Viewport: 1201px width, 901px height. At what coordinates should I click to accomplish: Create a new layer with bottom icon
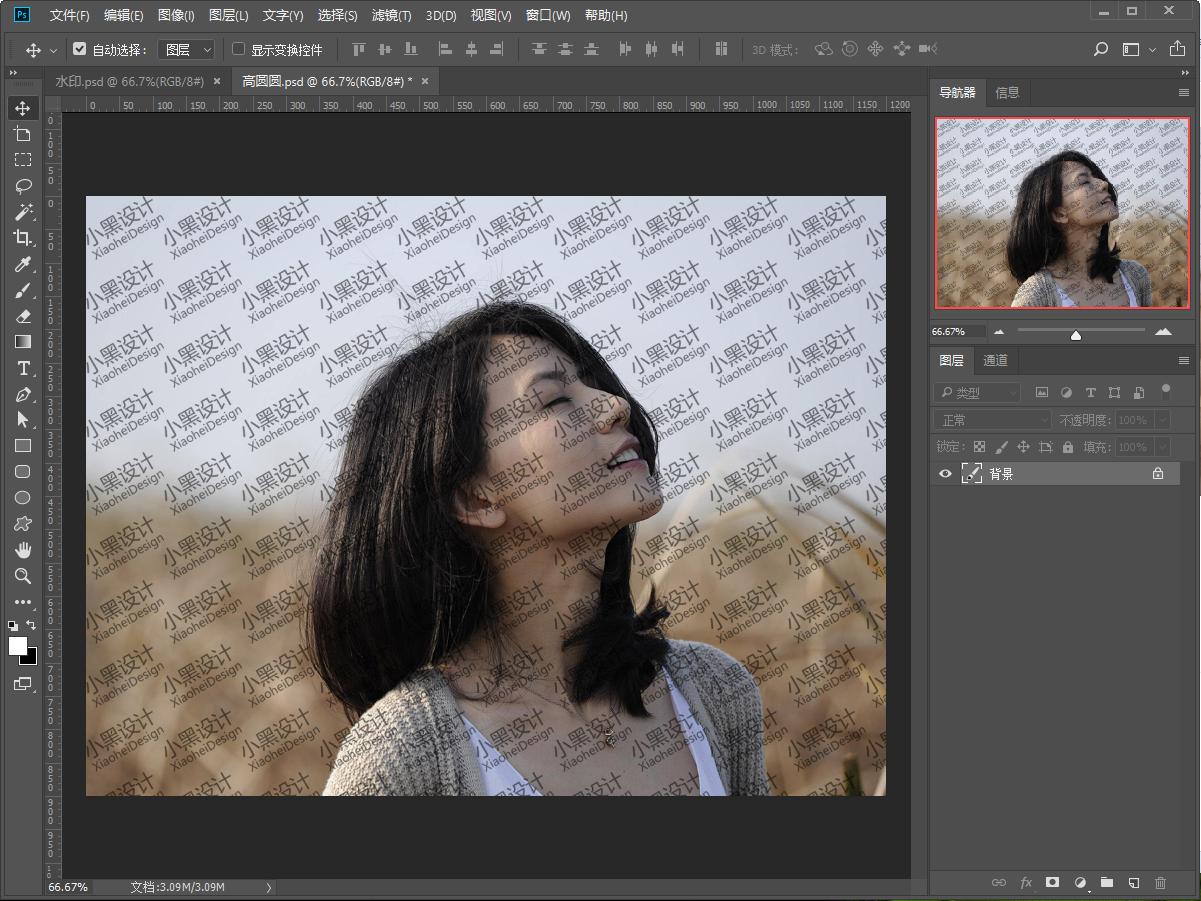point(1133,883)
